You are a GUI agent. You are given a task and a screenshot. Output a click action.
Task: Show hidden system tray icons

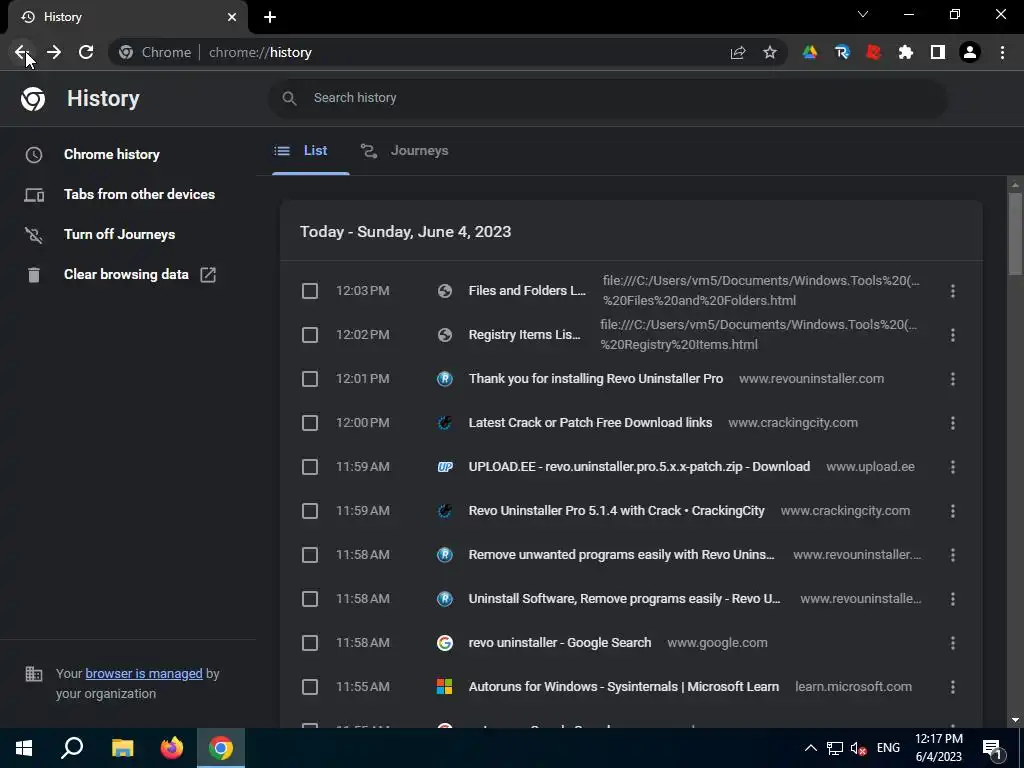tap(810, 748)
